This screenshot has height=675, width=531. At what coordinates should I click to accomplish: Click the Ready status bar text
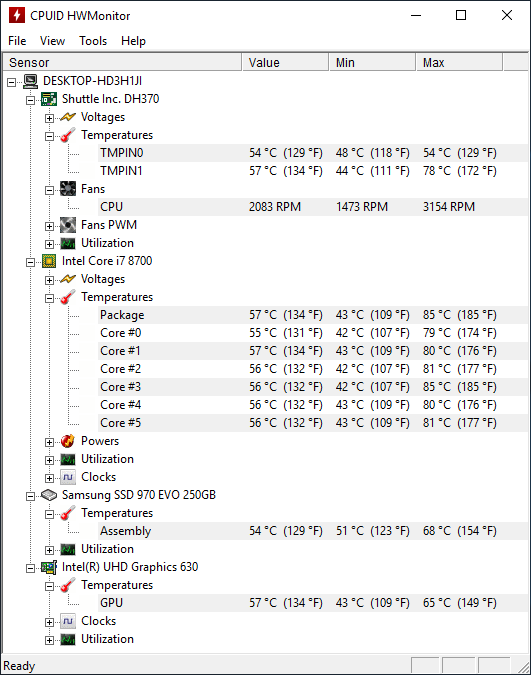19,666
